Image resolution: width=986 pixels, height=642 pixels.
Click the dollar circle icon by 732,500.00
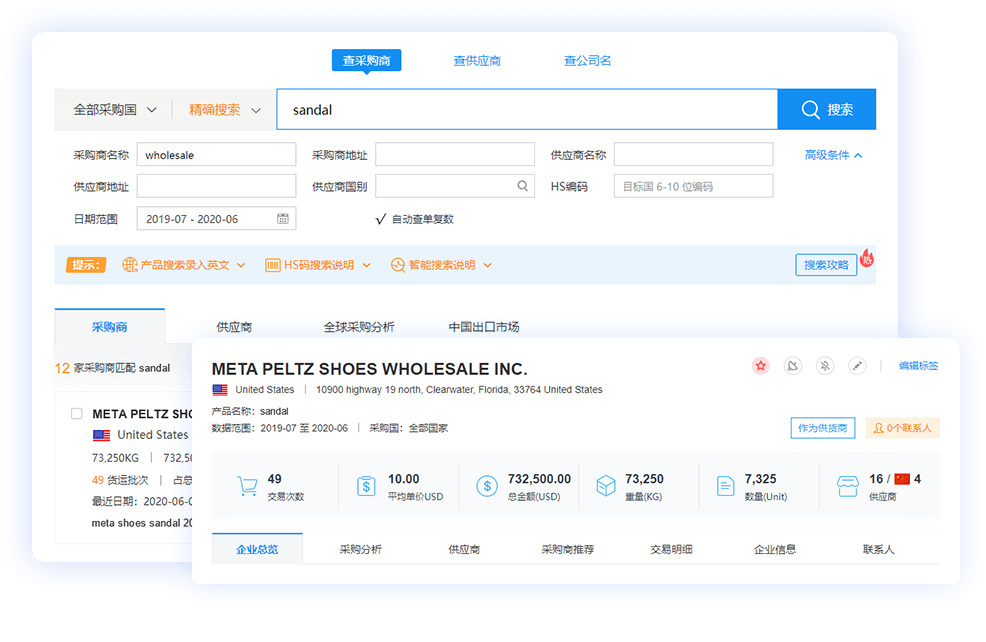(487, 486)
